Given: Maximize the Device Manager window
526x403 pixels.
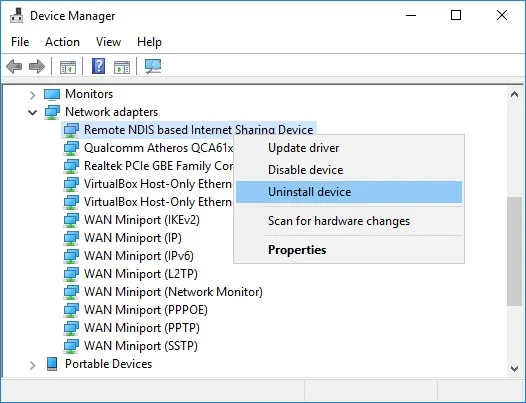Looking at the screenshot, I should click(456, 15).
